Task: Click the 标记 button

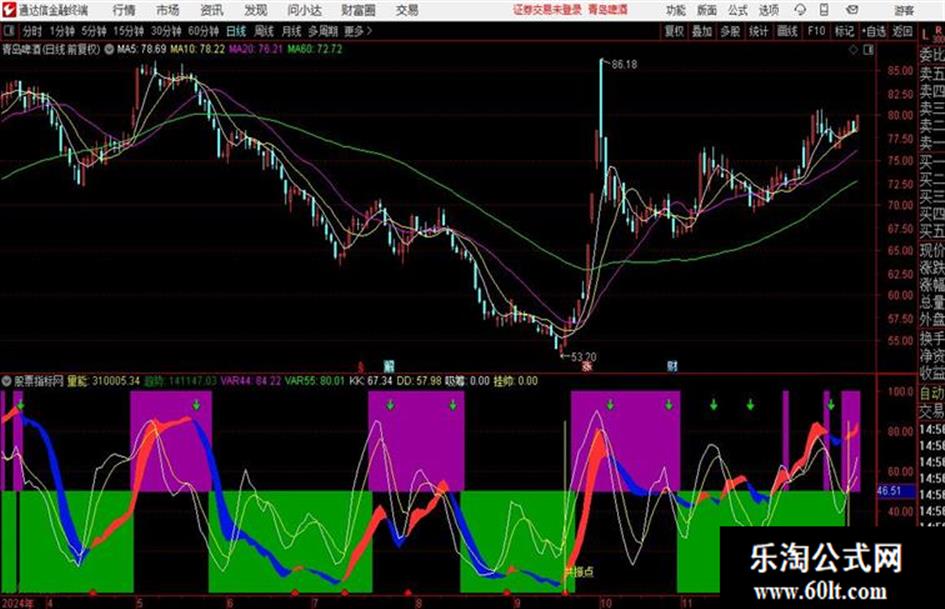Action: click(844, 31)
